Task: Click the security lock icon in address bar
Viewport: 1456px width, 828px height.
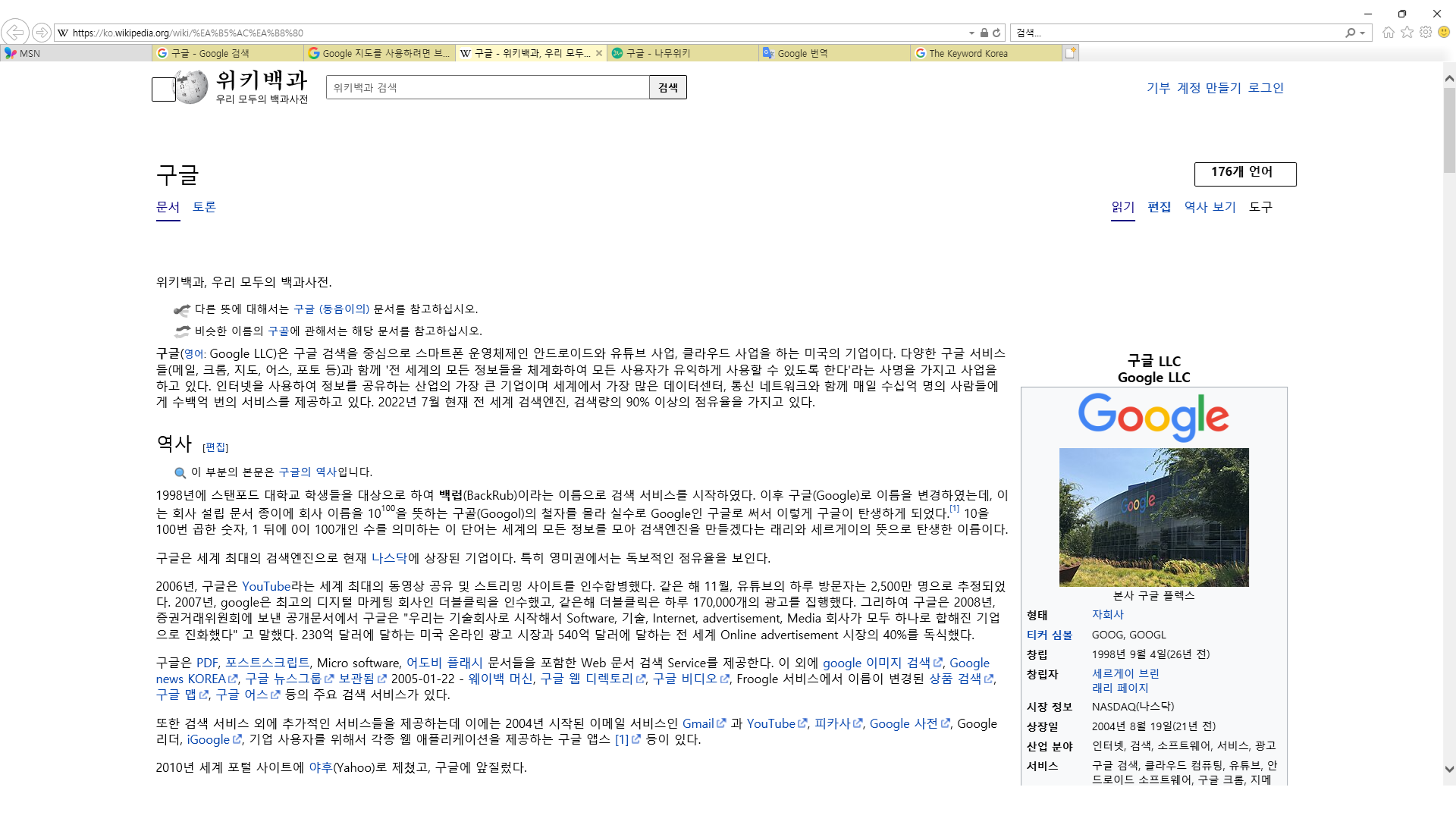Action: click(984, 33)
